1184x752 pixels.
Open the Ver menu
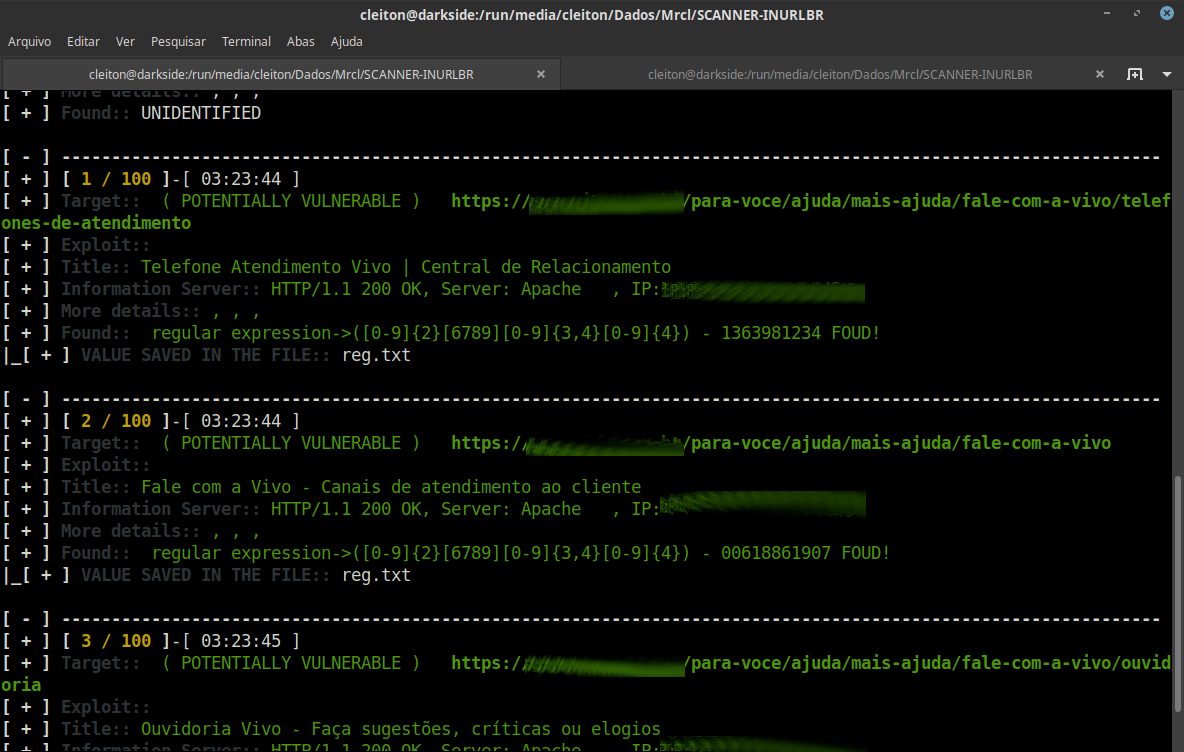(125, 41)
